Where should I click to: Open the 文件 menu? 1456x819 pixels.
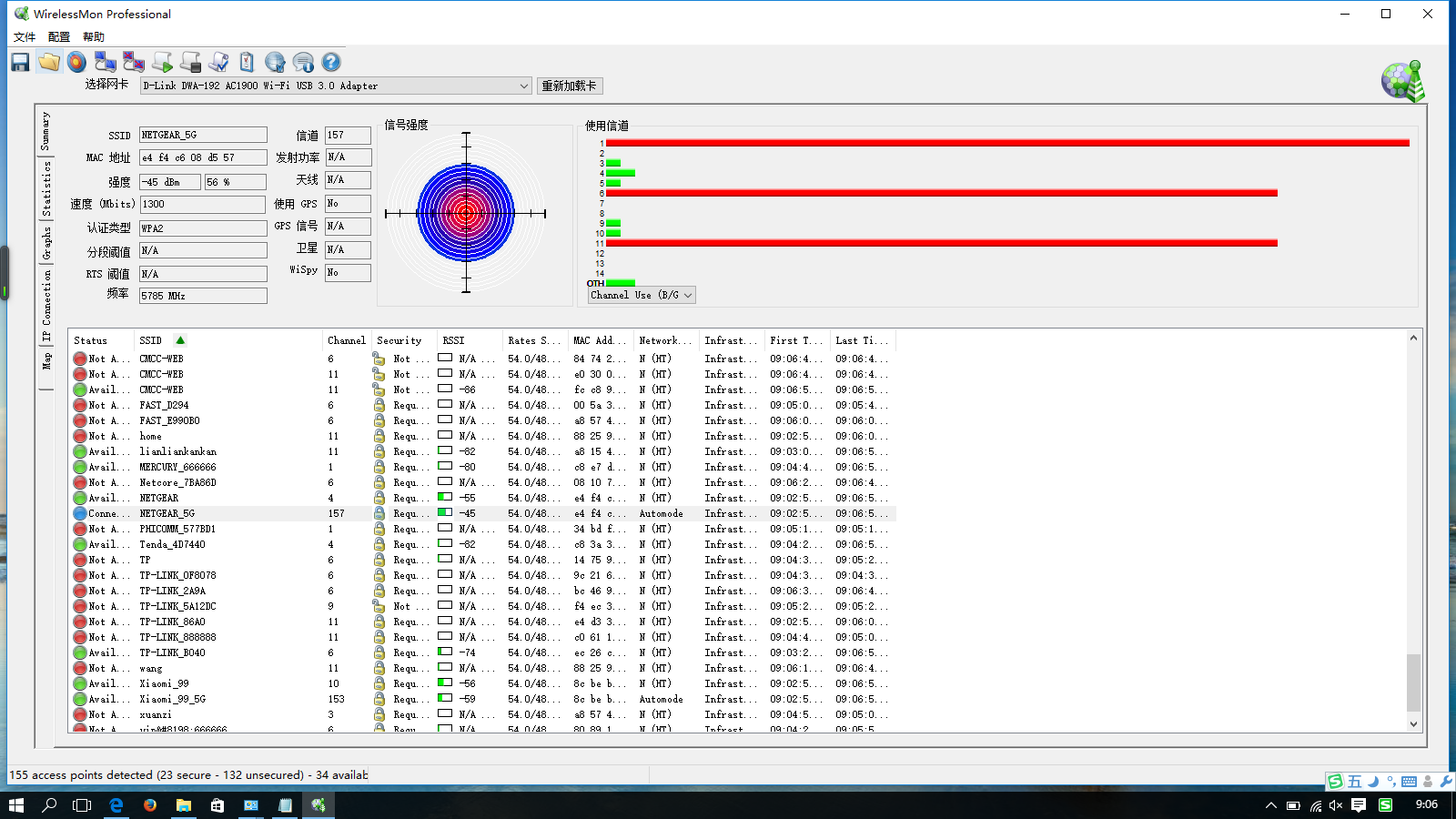pyautogui.click(x=25, y=37)
